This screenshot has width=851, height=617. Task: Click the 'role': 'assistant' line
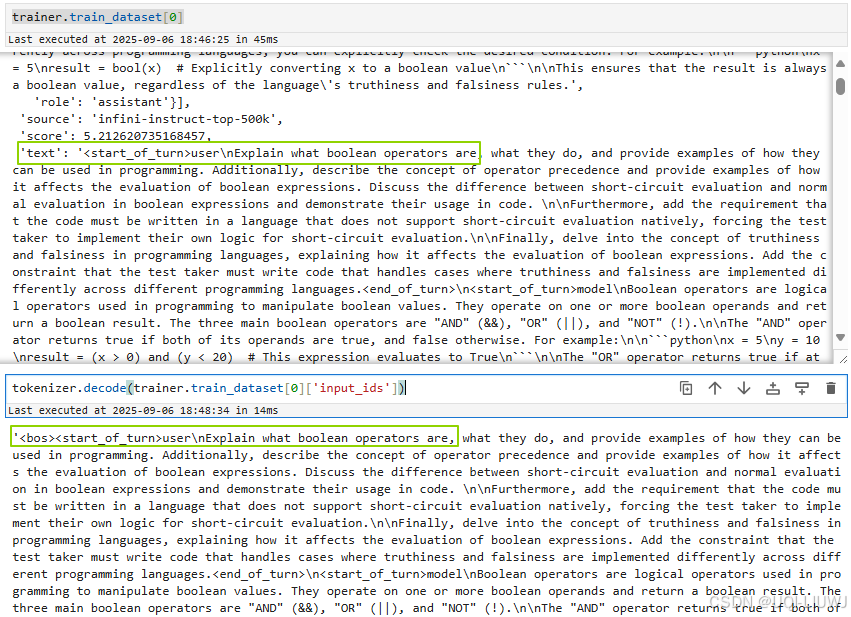[x=112, y=102]
